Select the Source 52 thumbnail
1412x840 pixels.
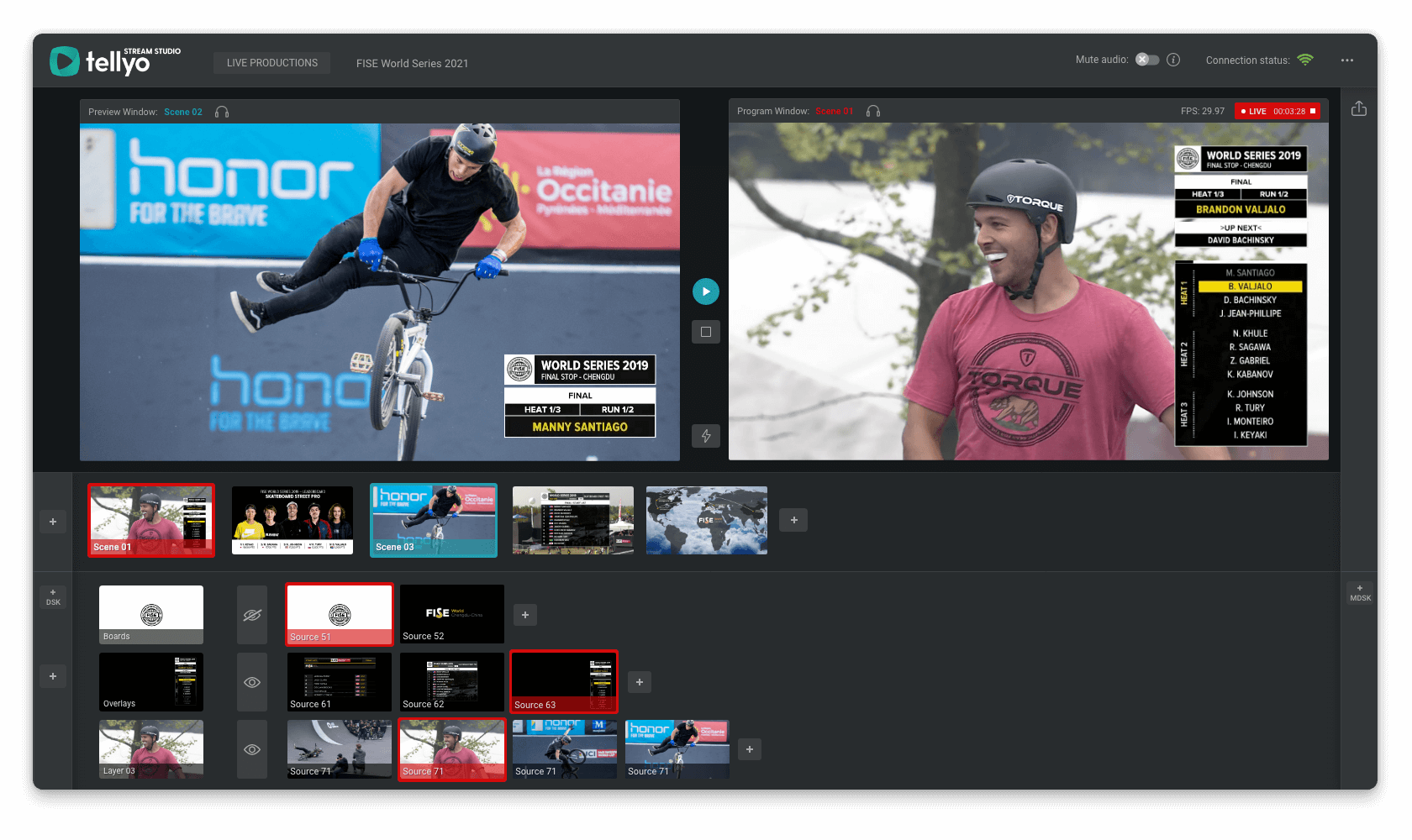click(452, 614)
